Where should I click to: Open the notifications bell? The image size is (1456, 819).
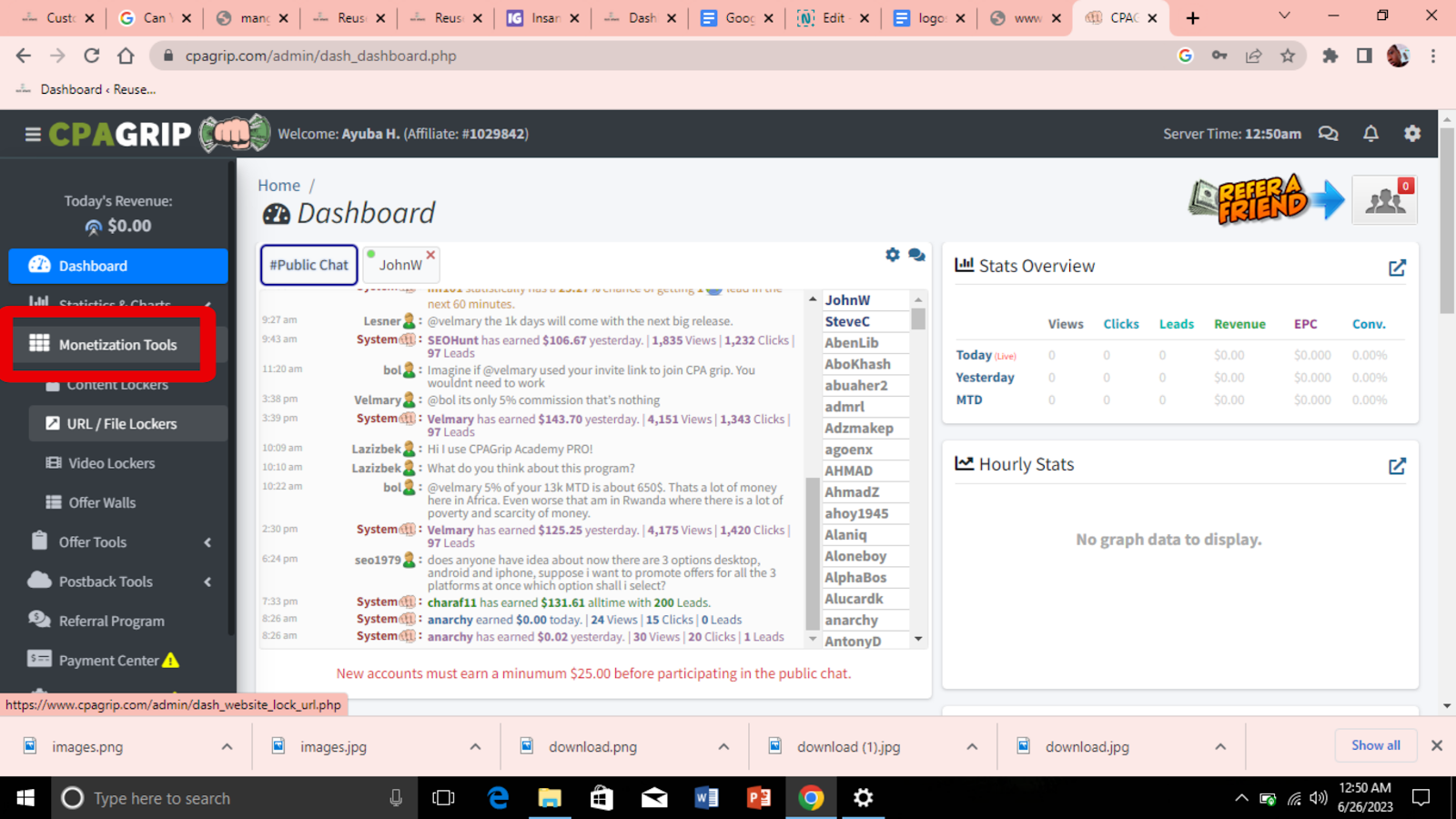[1370, 134]
